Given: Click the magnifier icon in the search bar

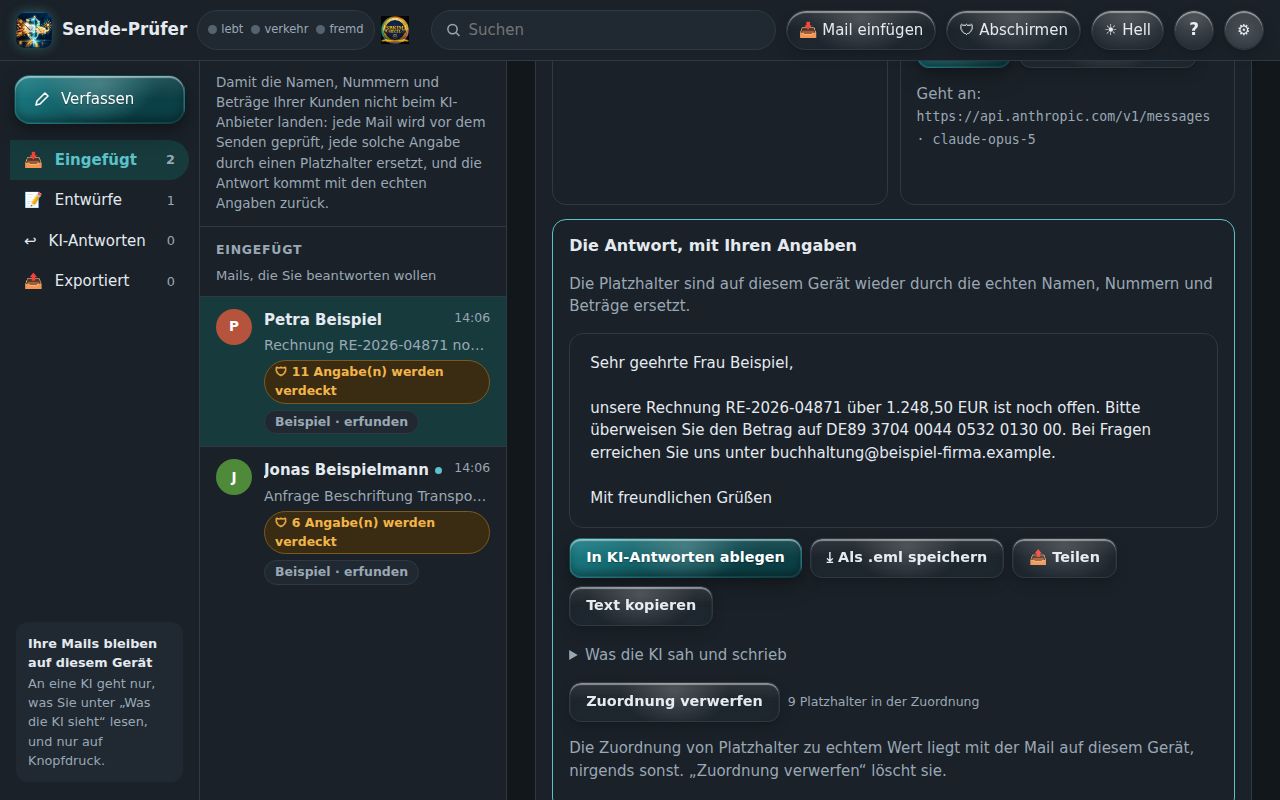Looking at the screenshot, I should coord(453,30).
